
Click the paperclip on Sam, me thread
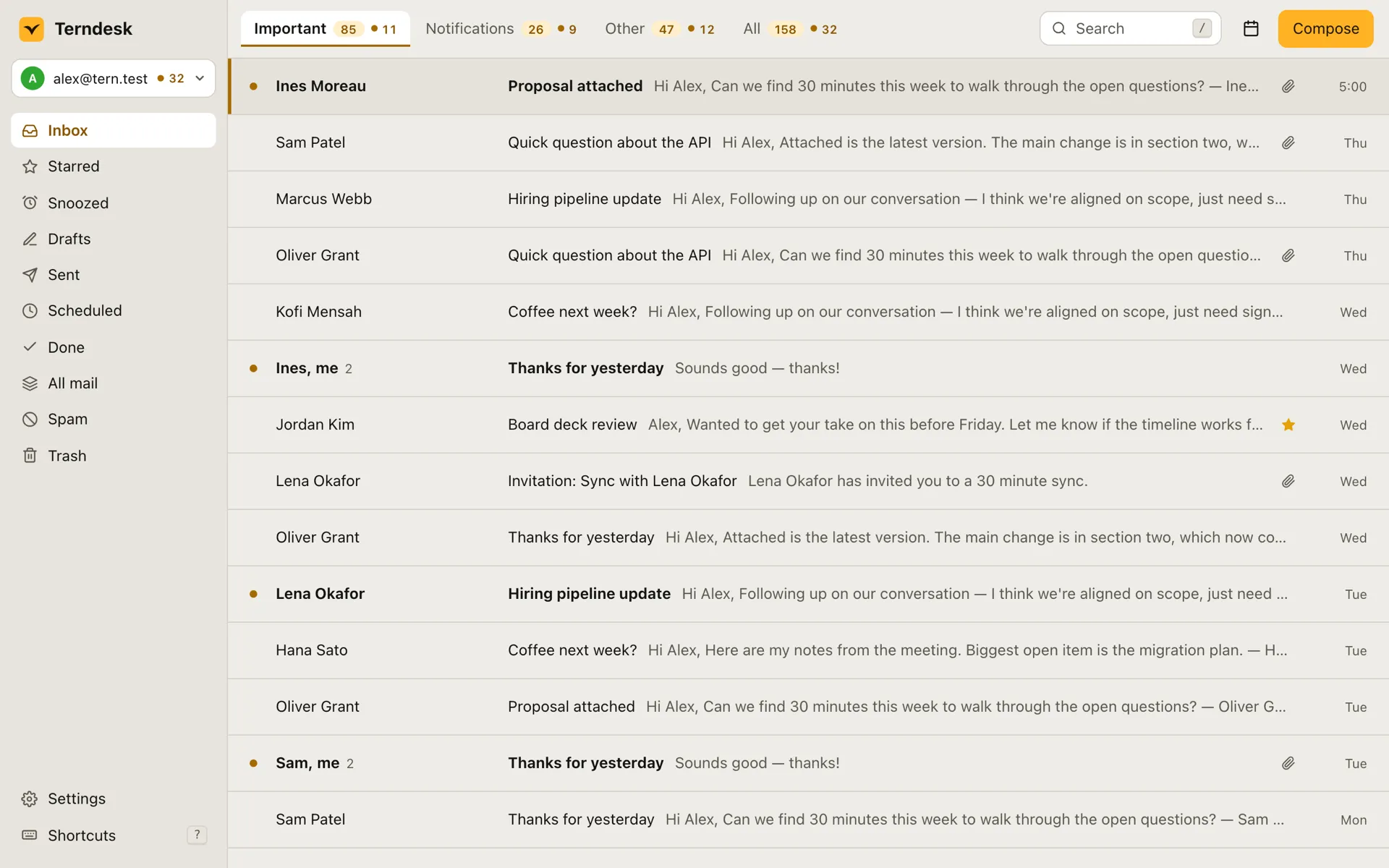[1288, 764]
